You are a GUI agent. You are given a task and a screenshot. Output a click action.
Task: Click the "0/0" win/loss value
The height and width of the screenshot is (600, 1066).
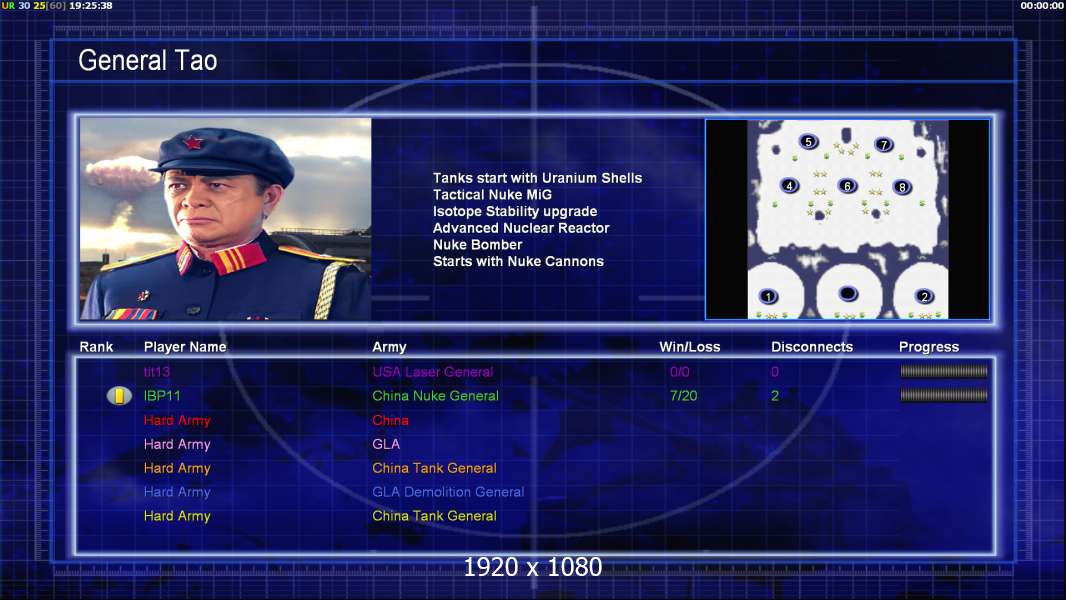tap(679, 372)
